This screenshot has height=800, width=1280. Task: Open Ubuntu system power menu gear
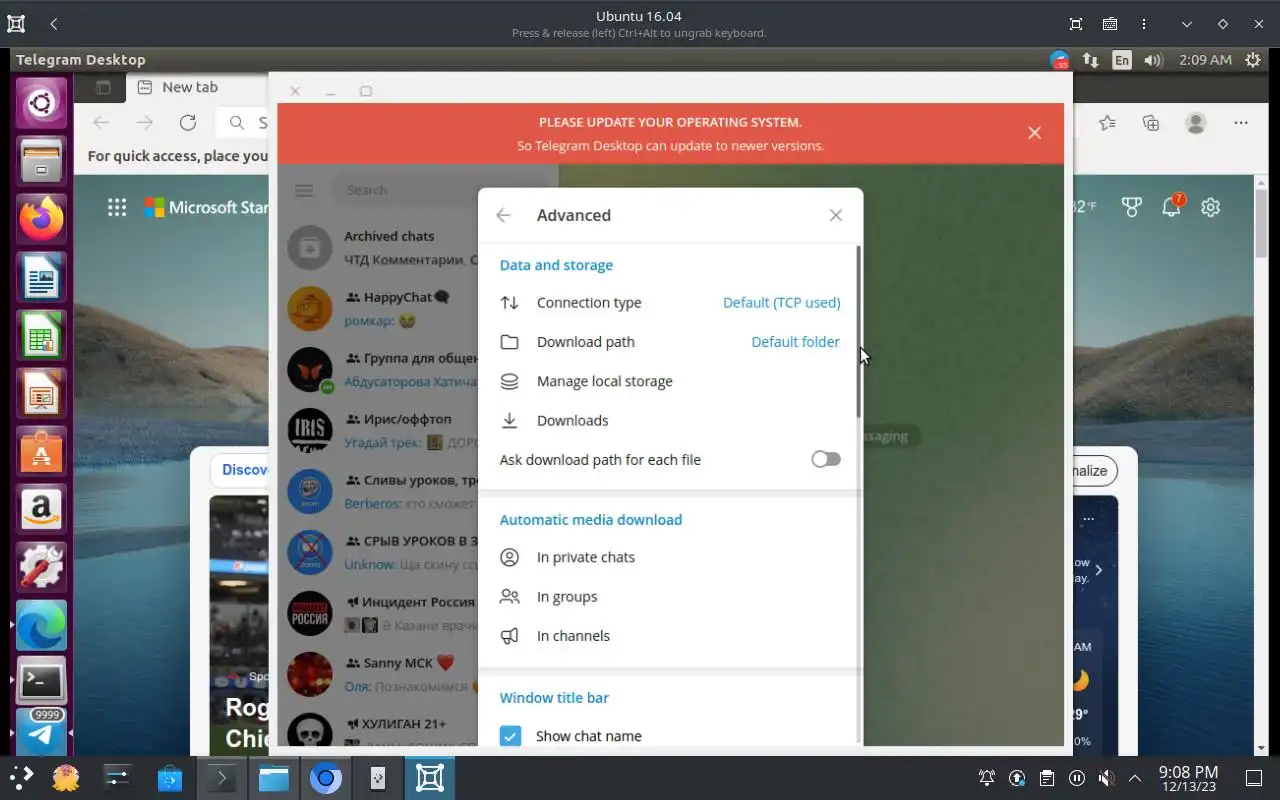pyautogui.click(x=1253, y=60)
